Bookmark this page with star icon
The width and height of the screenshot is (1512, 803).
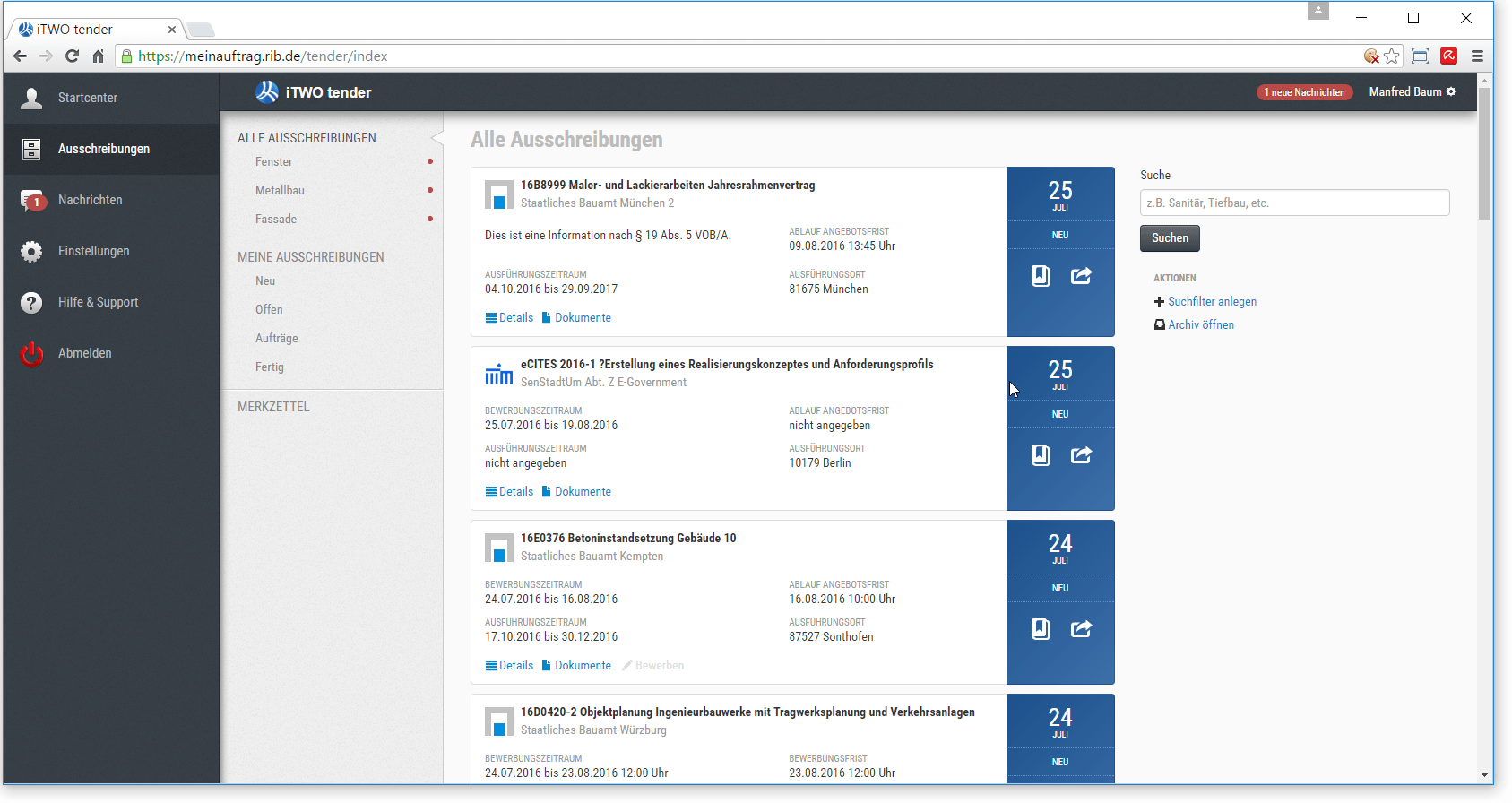pyautogui.click(x=1391, y=56)
